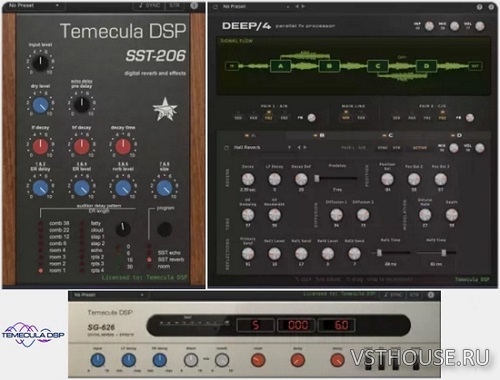This screenshot has height=380, width=500.
Task: Open the DEEP/4 No Preset dropdown
Action: coord(256,6)
